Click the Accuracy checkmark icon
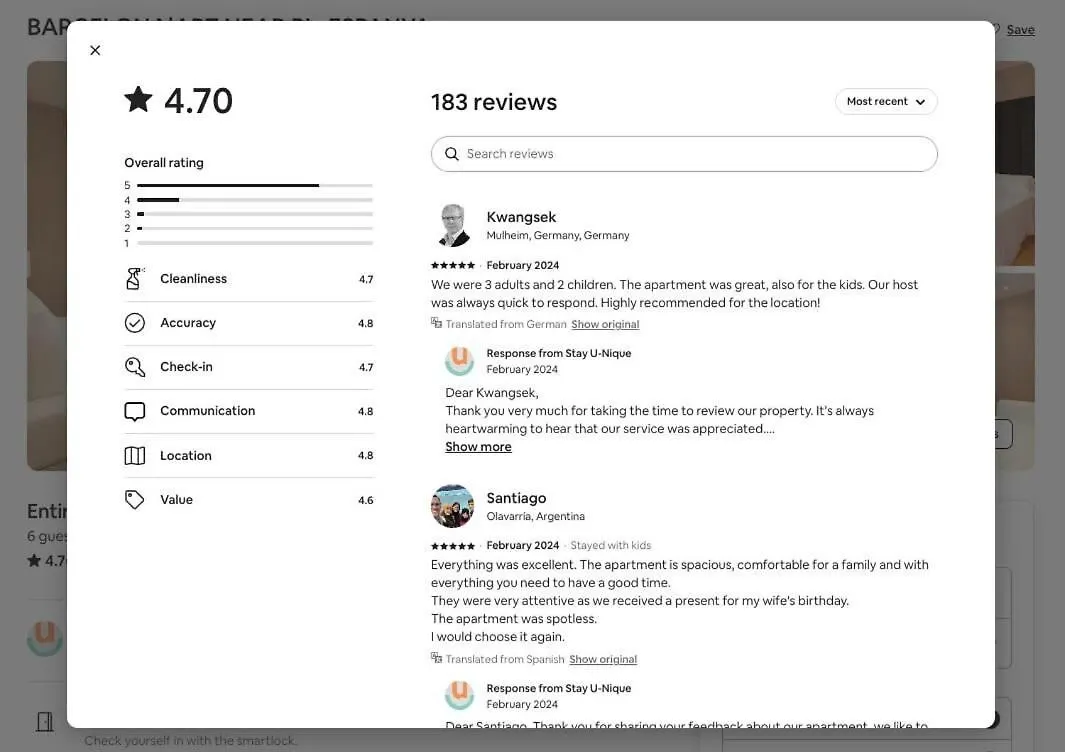The height and width of the screenshot is (752, 1065). (134, 323)
